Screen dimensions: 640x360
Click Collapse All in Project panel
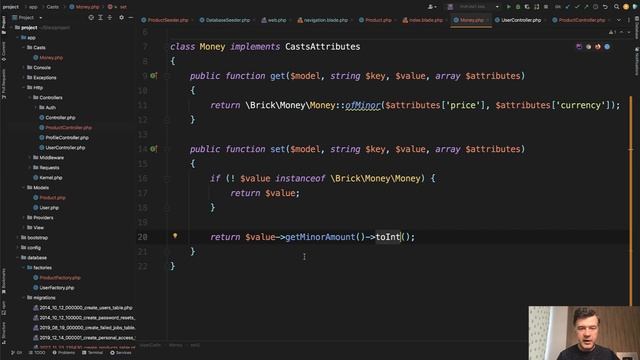point(110,18)
